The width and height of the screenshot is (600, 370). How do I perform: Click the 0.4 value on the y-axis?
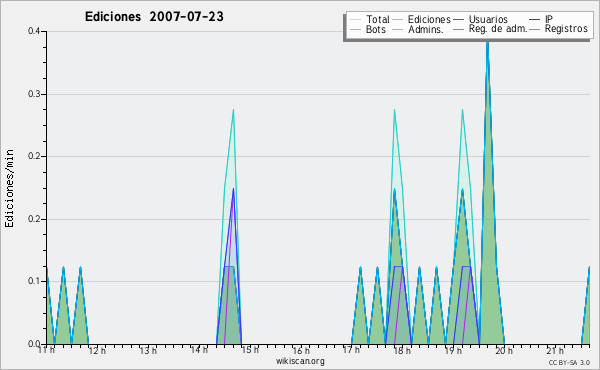34,31
